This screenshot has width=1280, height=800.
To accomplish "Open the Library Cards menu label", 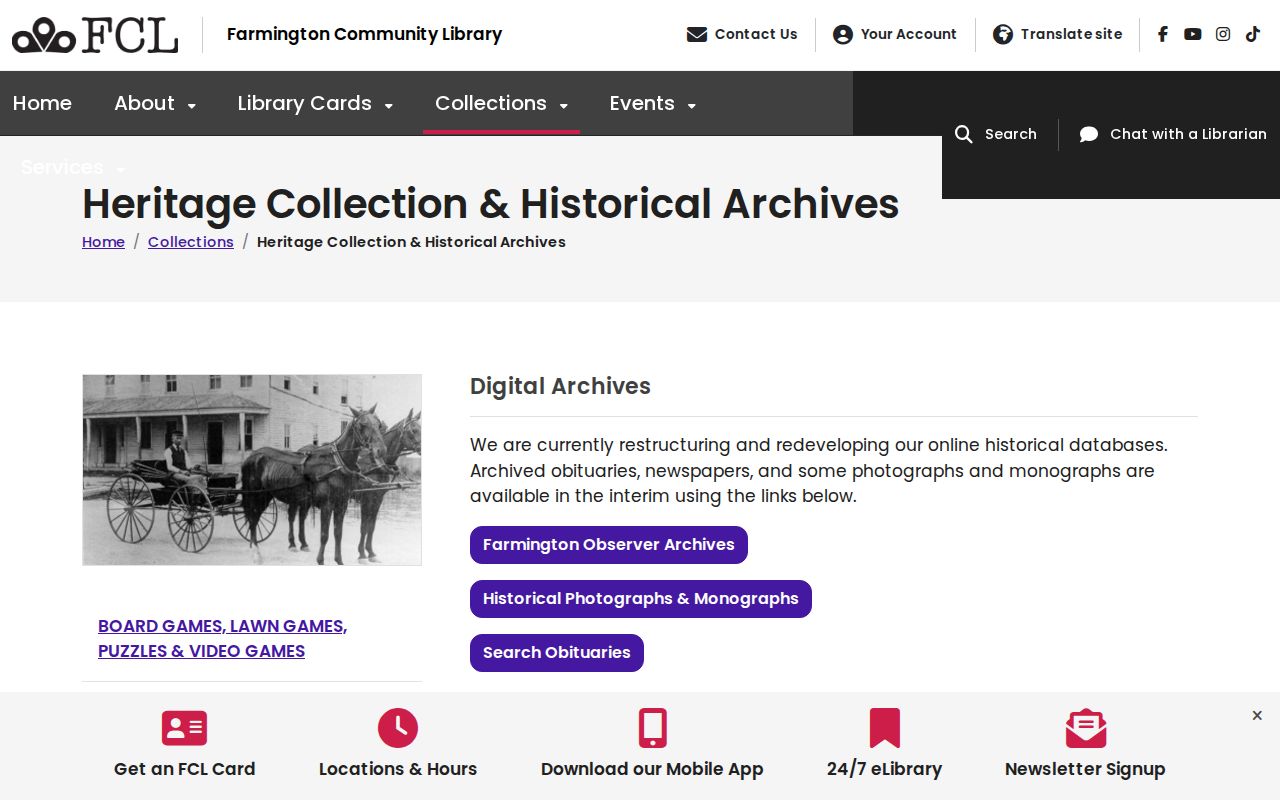I will (x=304, y=103).
